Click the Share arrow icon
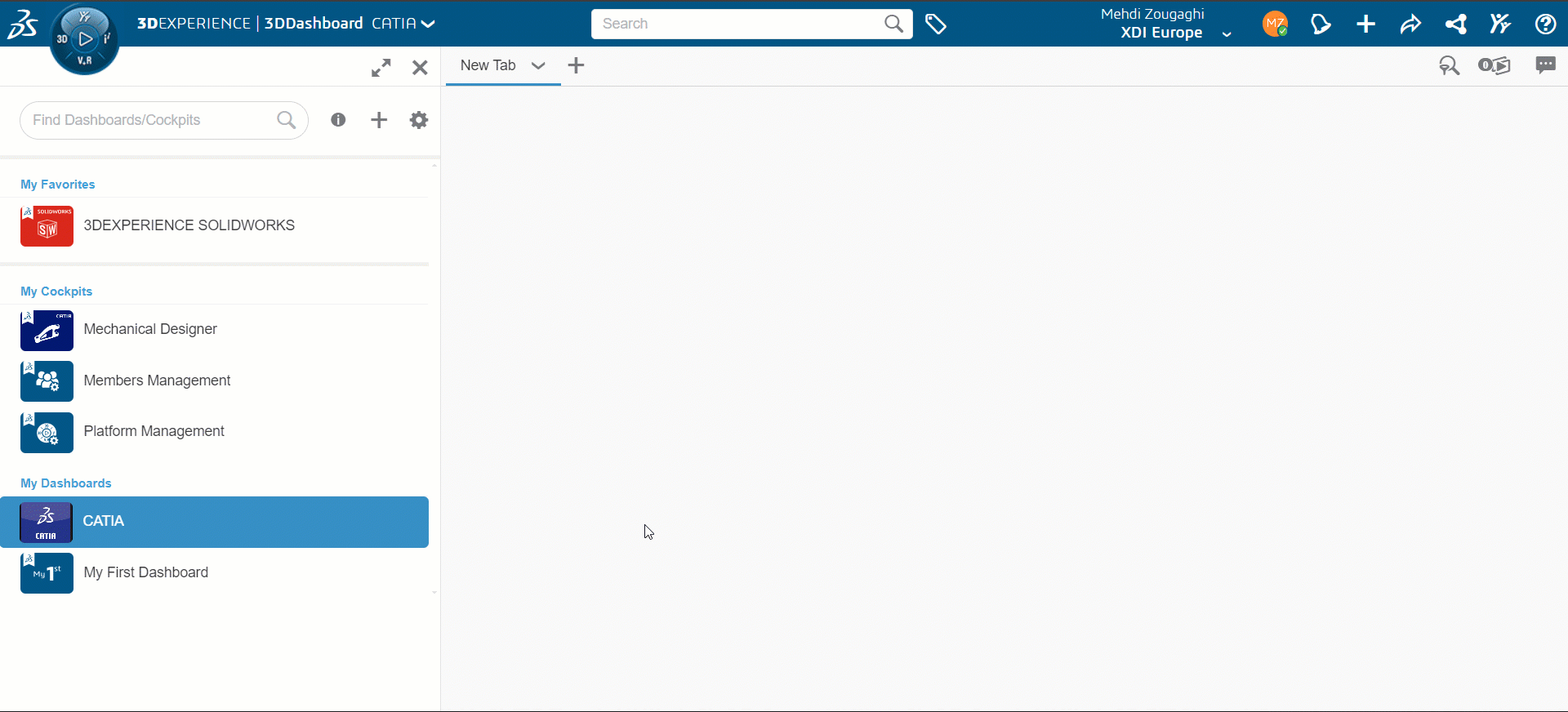 [x=1410, y=24]
